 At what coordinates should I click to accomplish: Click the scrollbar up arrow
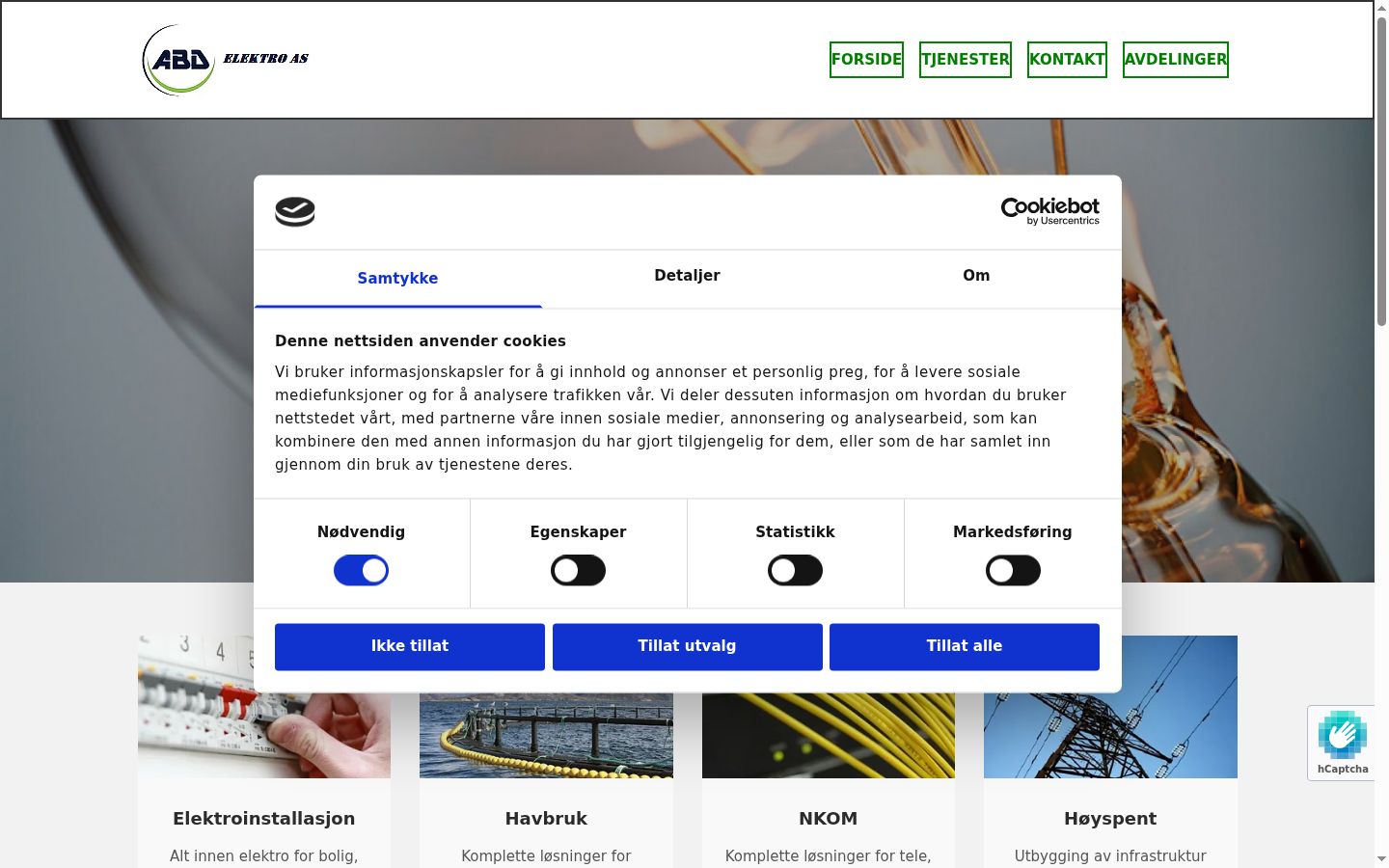click(x=1381, y=8)
